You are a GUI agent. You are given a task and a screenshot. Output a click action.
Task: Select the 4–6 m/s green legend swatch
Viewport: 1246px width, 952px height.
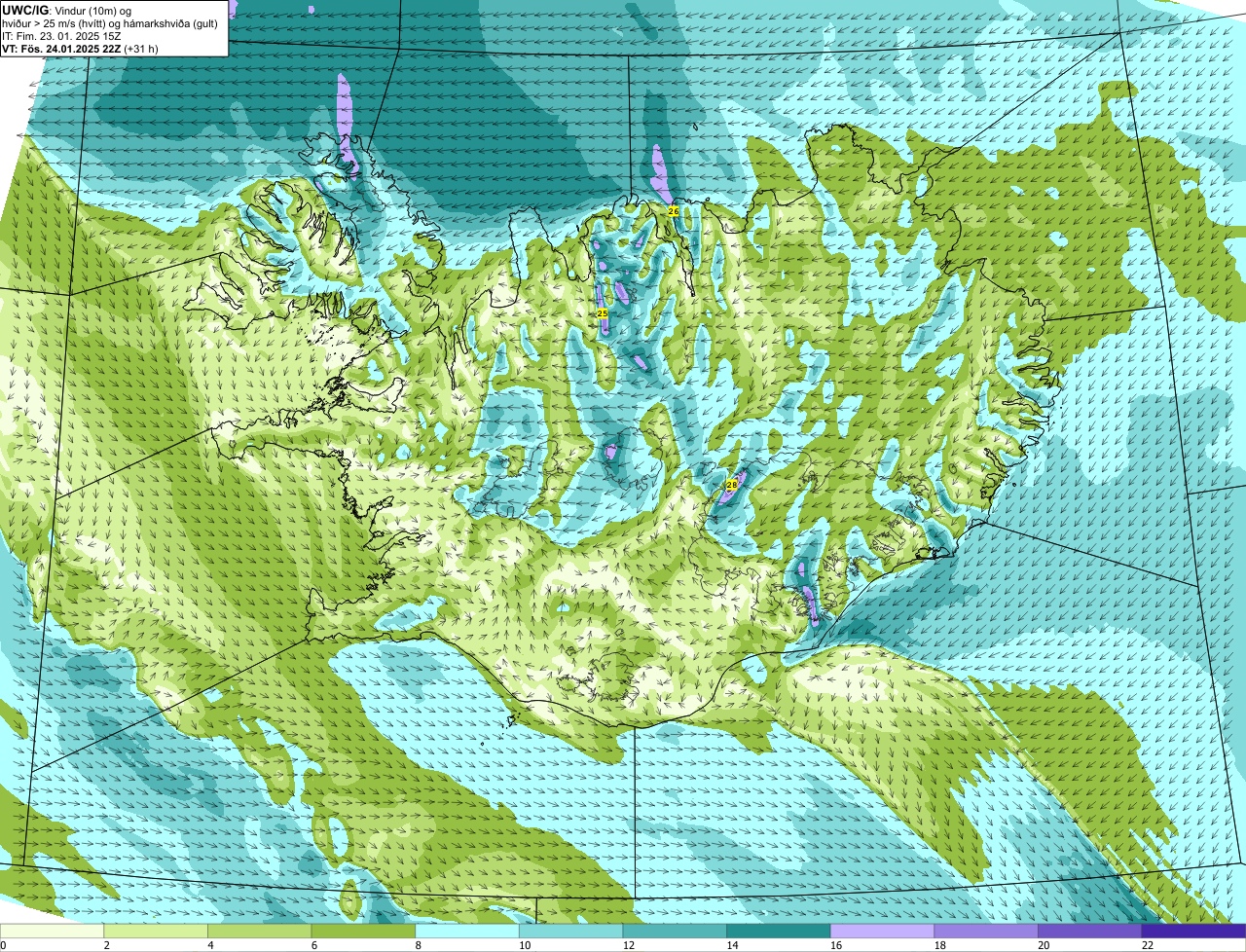260,931
